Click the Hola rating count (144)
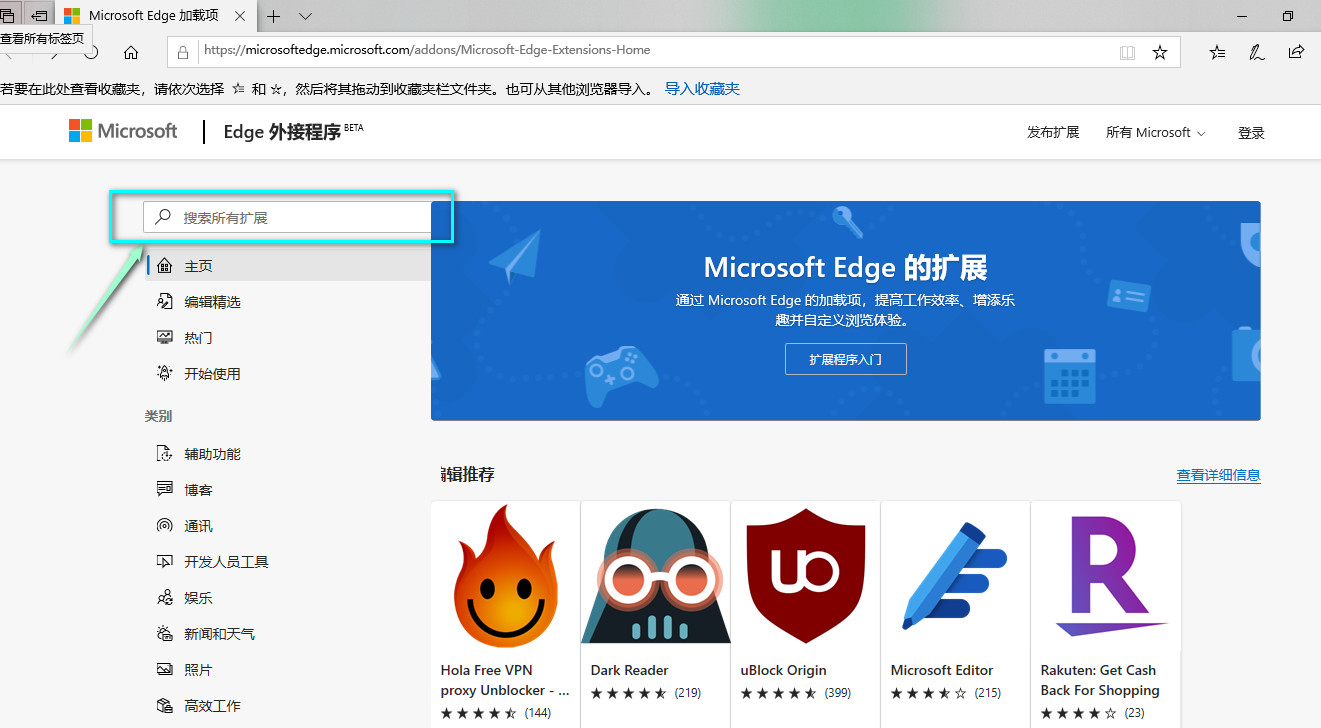This screenshot has height=728, width=1321. 537,713
